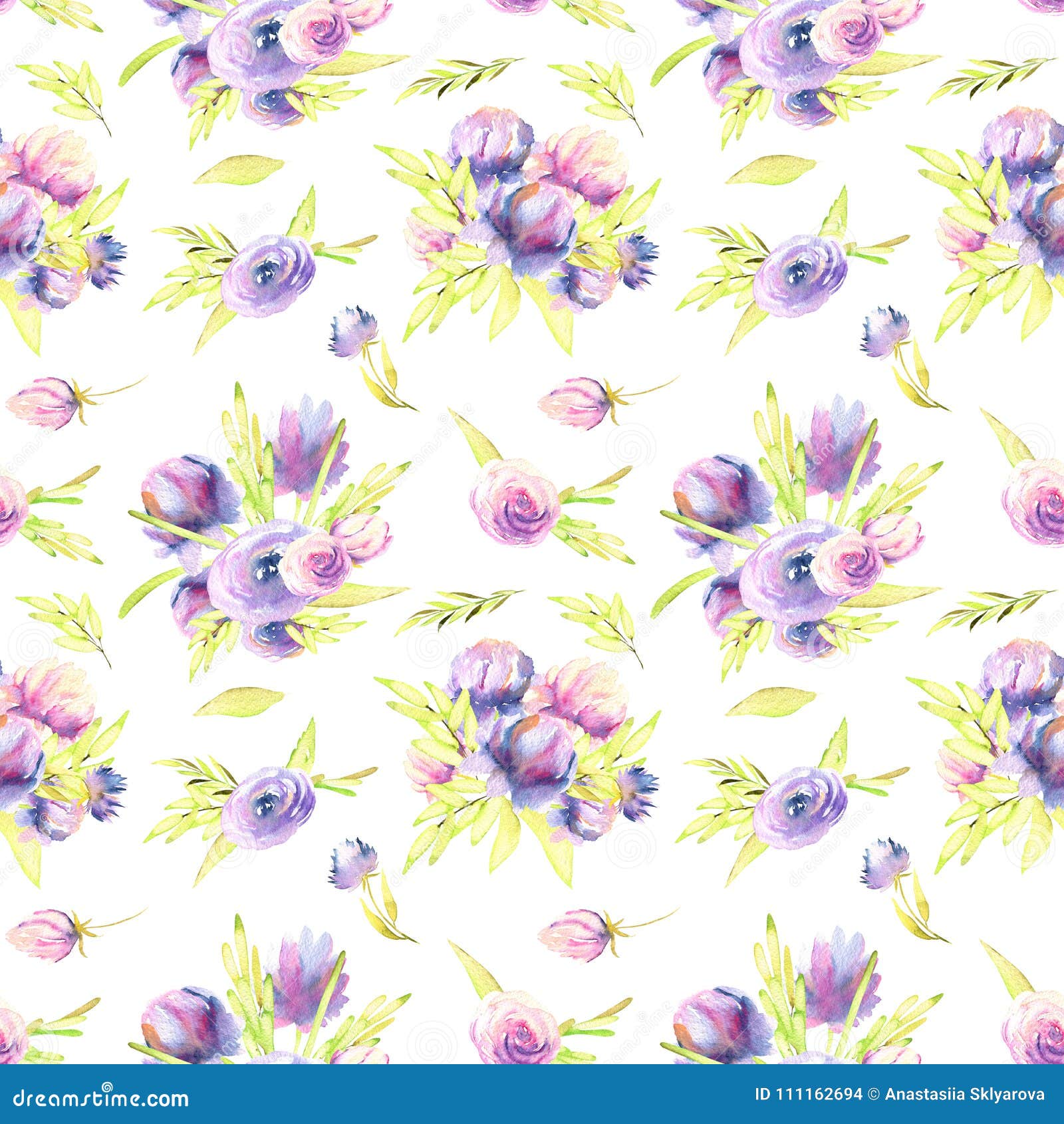Image resolution: width=1064 pixels, height=1124 pixels.
Task: Click the Anastasiia Sklyarova credit text
Action: (x=964, y=1095)
